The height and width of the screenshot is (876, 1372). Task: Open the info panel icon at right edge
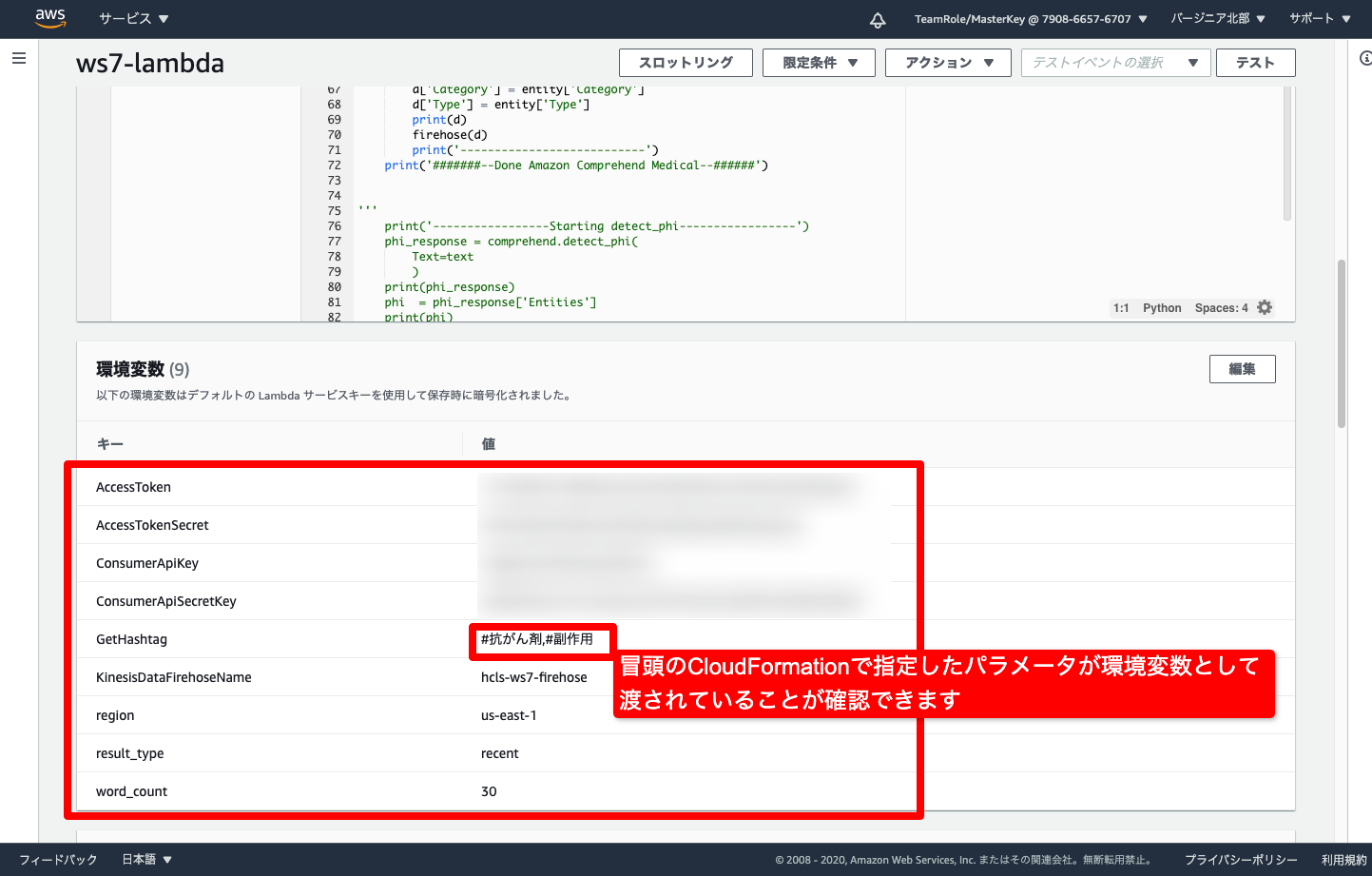point(1365,58)
